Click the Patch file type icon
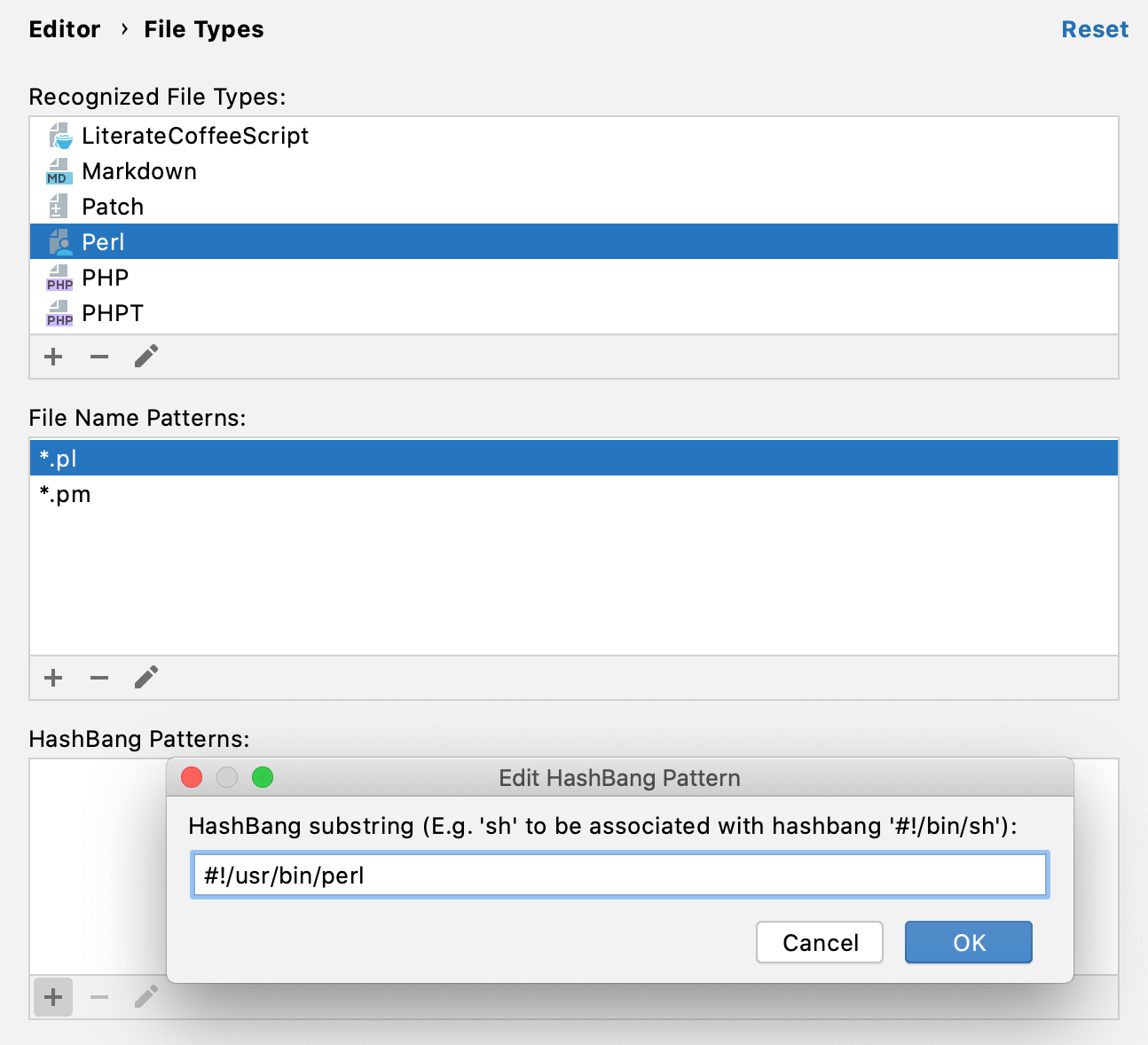 (x=59, y=207)
